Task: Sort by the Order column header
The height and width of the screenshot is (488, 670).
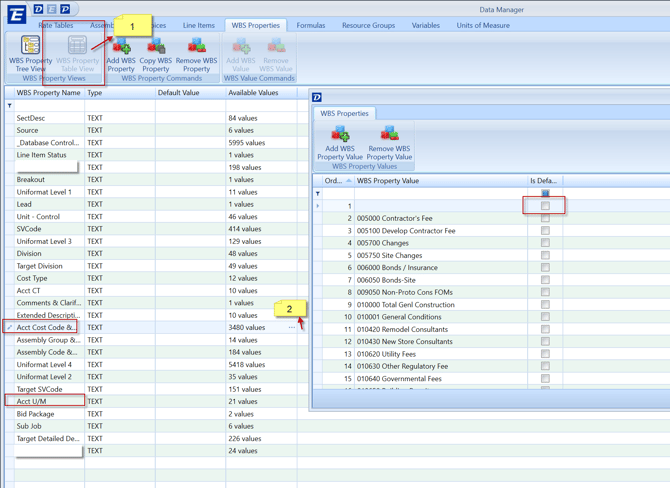Action: pyautogui.click(x=335, y=181)
